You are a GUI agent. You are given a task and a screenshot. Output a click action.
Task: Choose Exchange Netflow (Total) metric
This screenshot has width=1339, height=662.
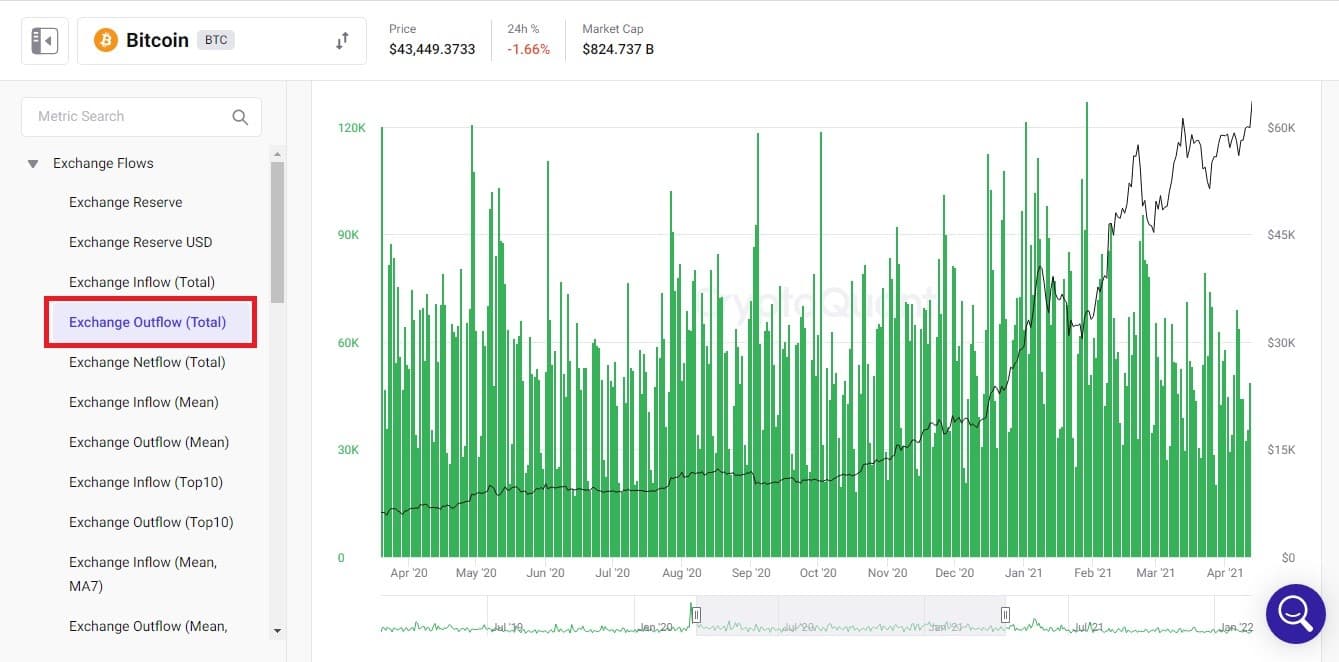[x=147, y=362]
